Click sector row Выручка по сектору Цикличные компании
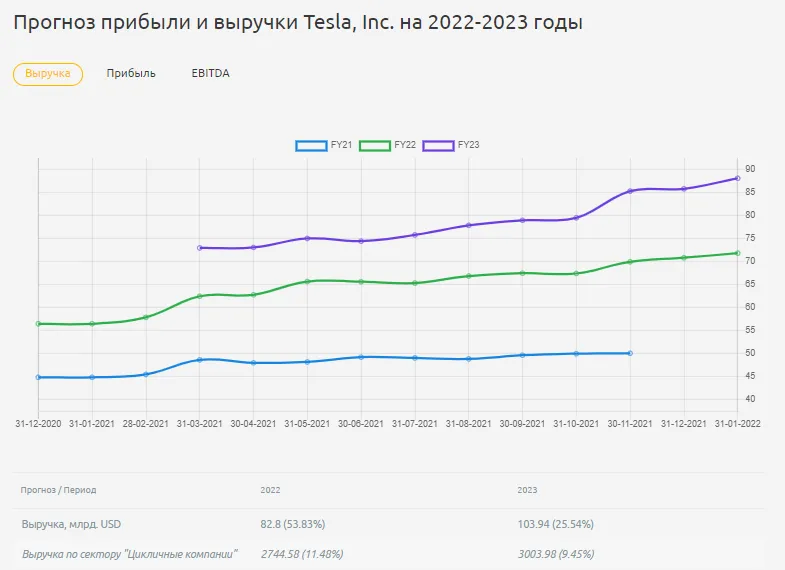 [130, 554]
